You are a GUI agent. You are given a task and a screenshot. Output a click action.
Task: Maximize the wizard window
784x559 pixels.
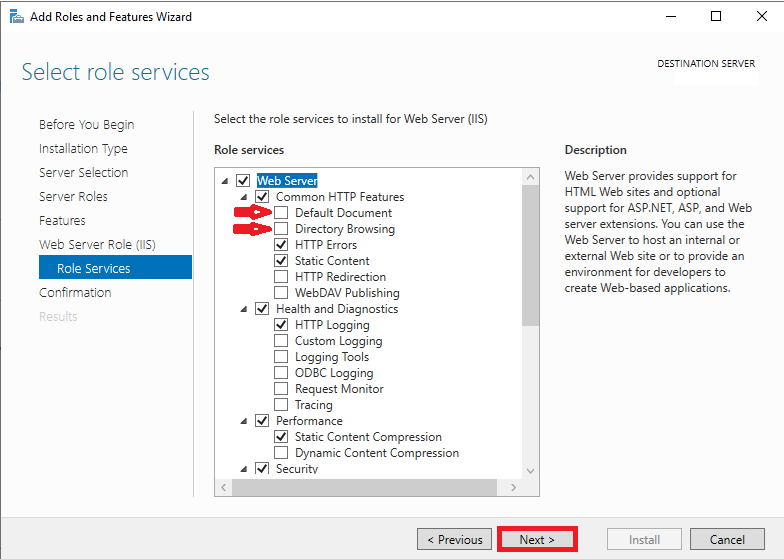(716, 16)
